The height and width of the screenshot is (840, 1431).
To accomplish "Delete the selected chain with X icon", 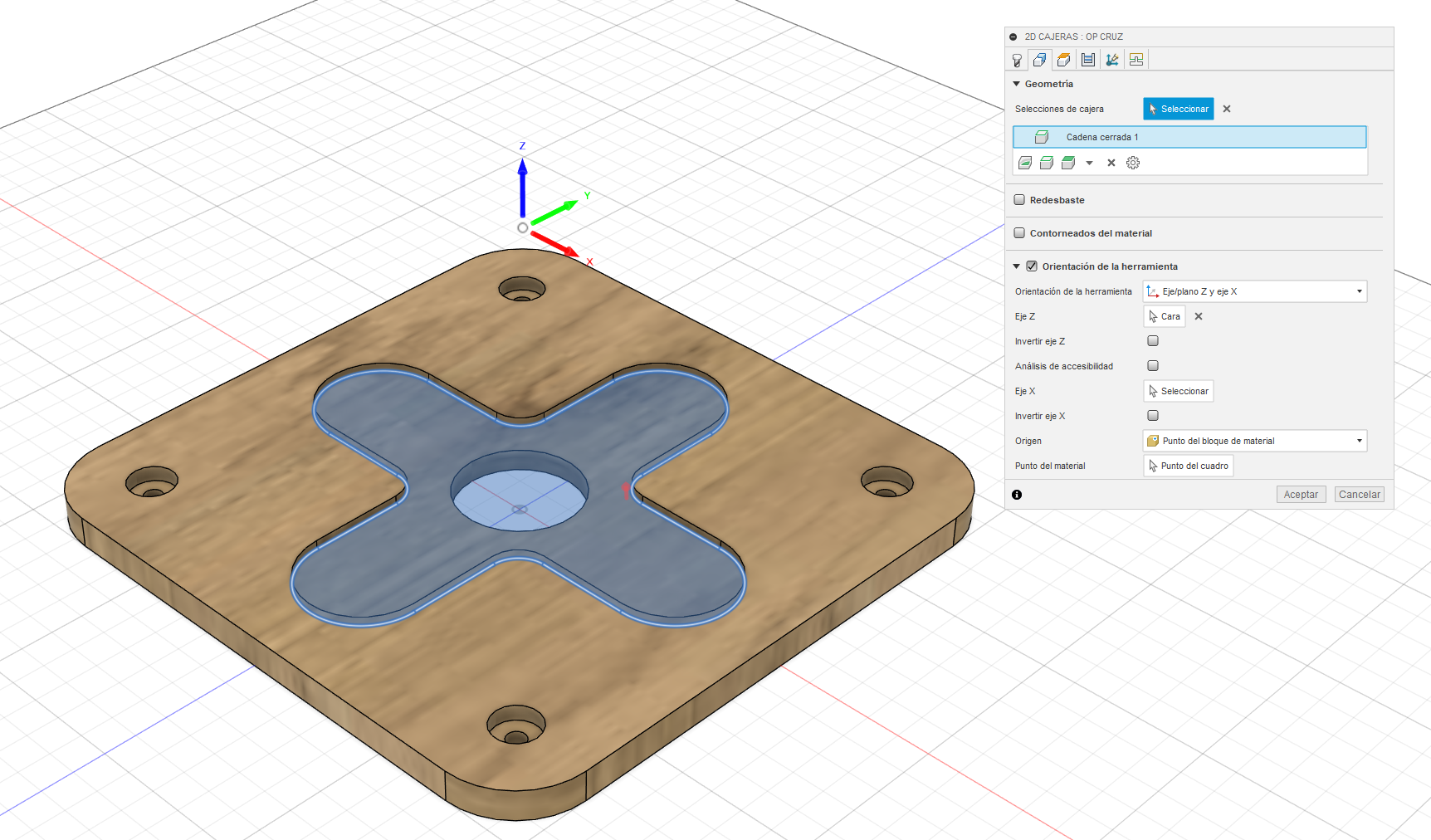I will (1111, 163).
